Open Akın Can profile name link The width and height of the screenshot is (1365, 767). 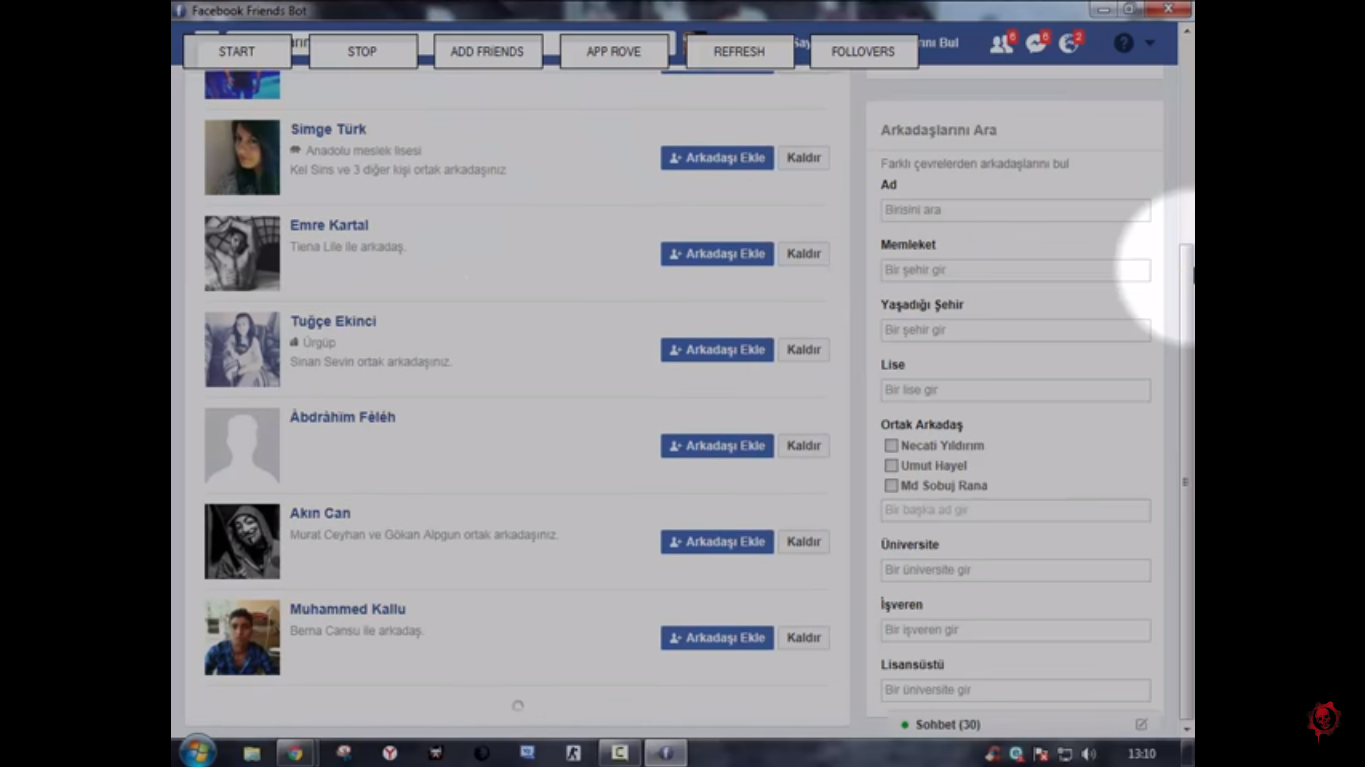click(320, 513)
